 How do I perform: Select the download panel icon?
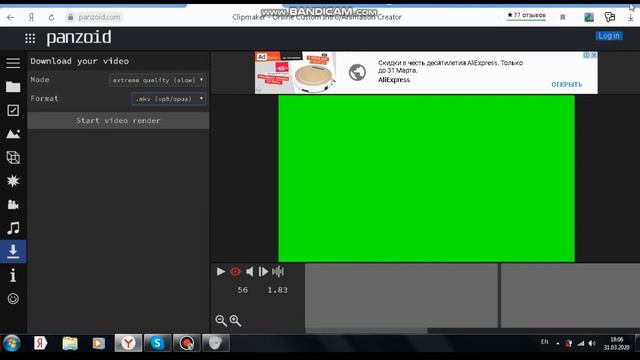coord(13,251)
